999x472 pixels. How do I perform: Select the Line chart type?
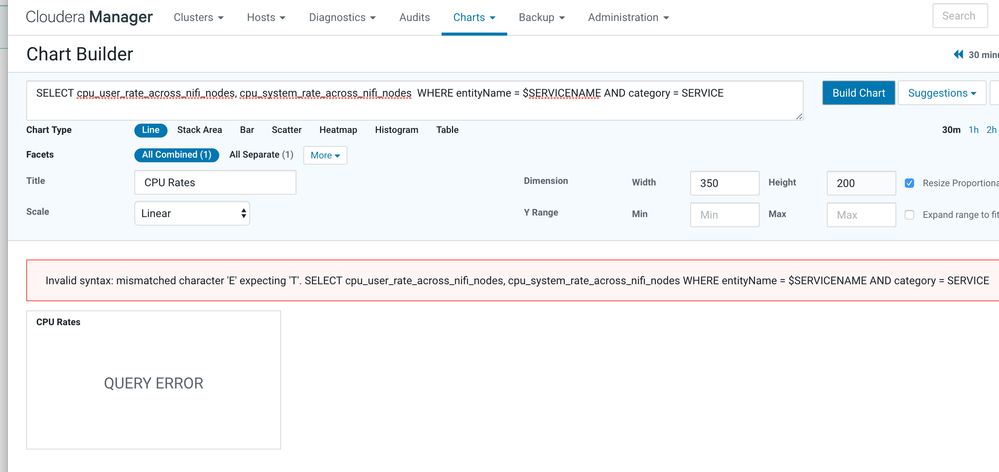150,130
